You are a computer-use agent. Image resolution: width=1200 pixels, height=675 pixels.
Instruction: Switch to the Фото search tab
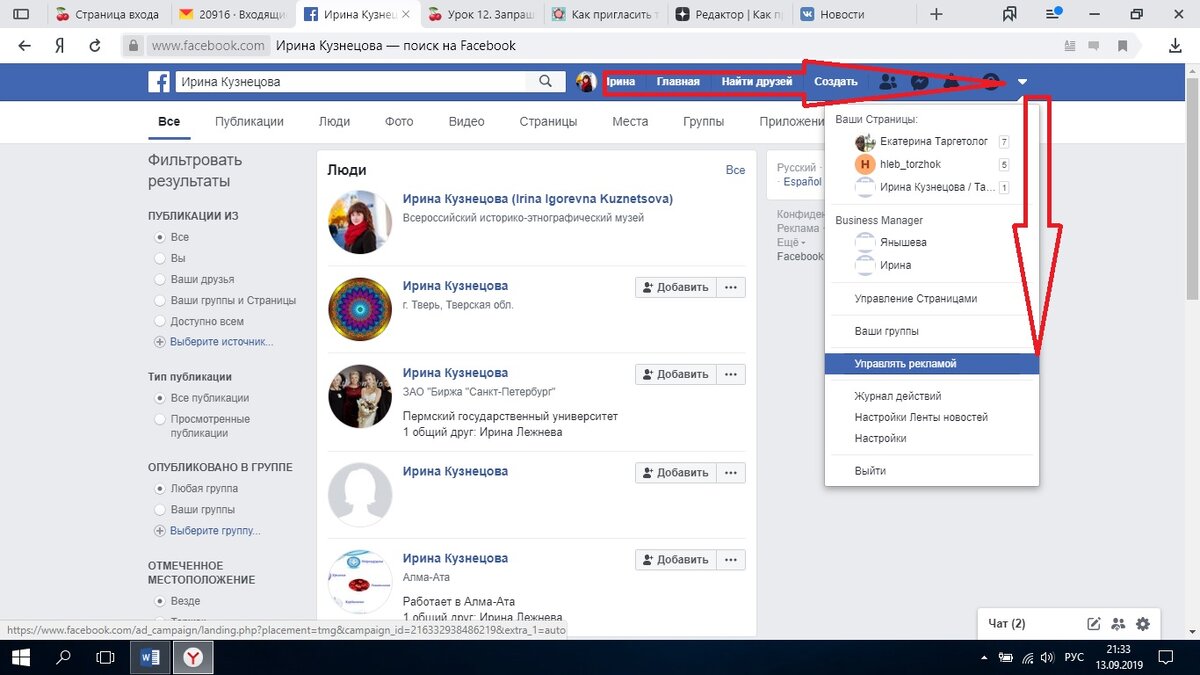coord(399,121)
